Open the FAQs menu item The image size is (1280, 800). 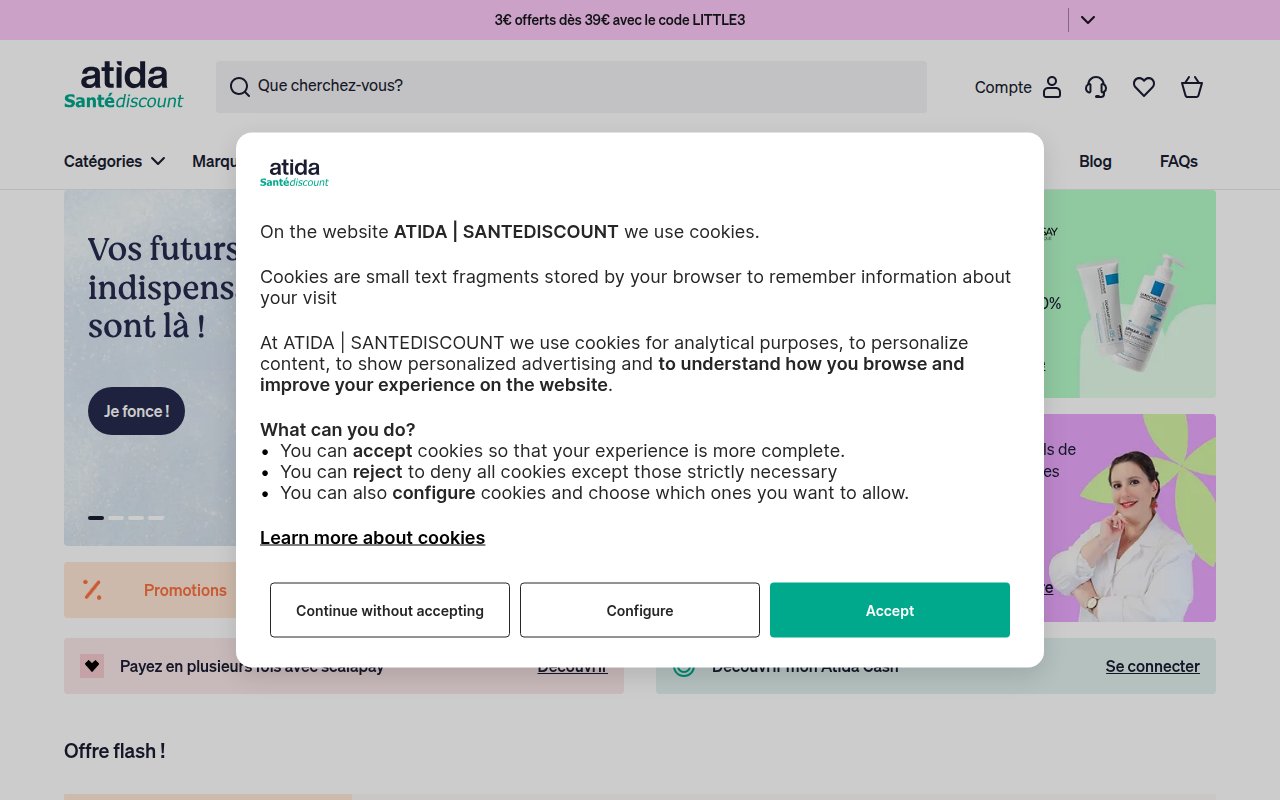click(x=1179, y=161)
